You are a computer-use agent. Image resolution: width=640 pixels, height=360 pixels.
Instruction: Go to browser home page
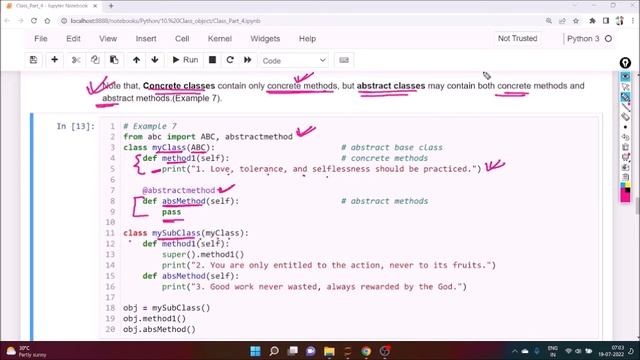47,21
